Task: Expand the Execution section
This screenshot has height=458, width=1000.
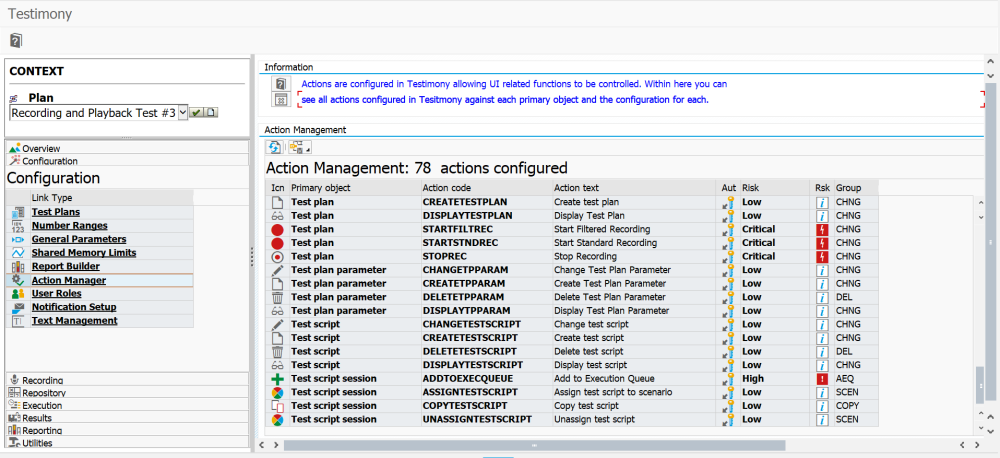Action: pos(128,405)
